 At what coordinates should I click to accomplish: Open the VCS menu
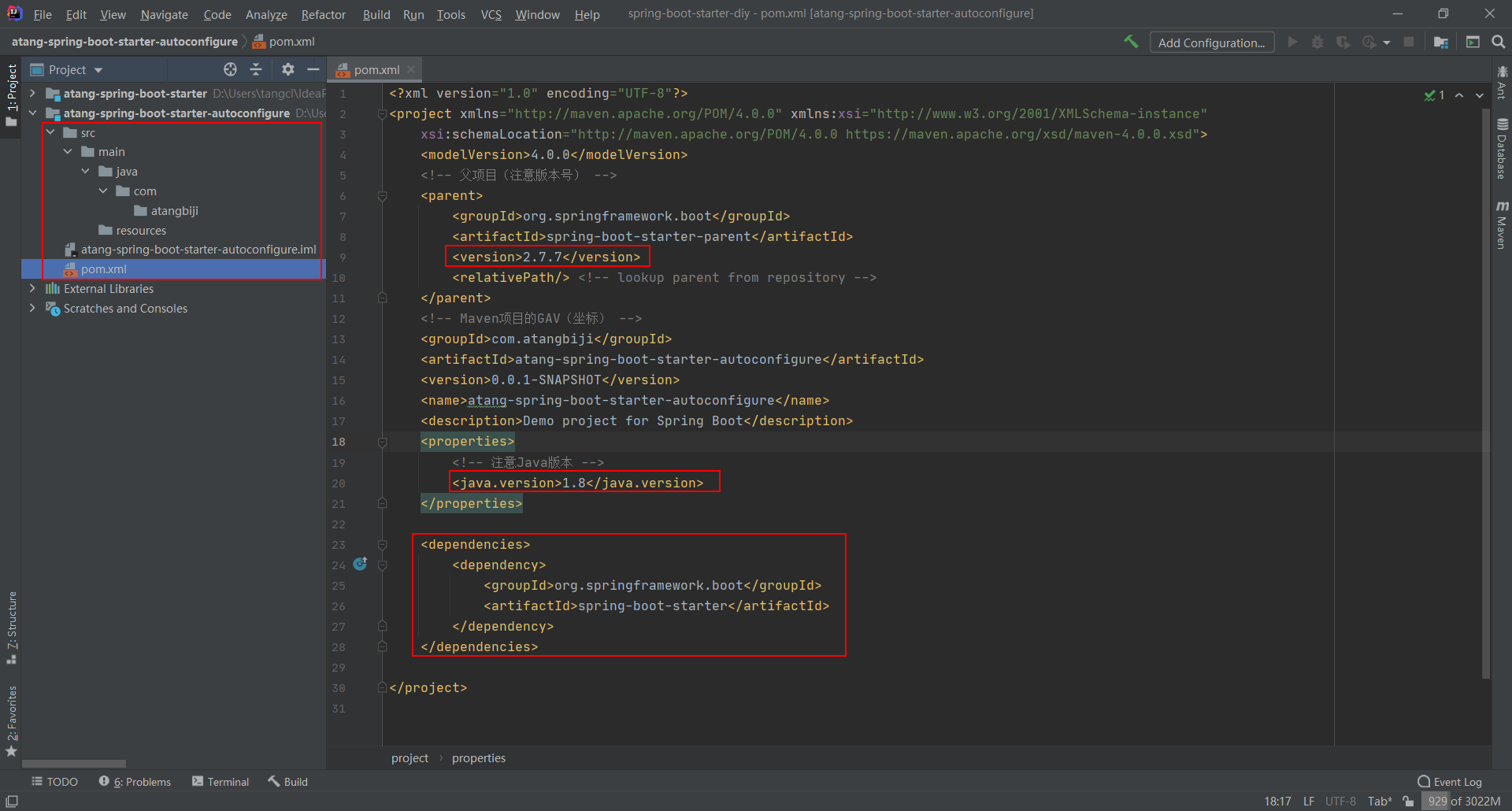(491, 14)
